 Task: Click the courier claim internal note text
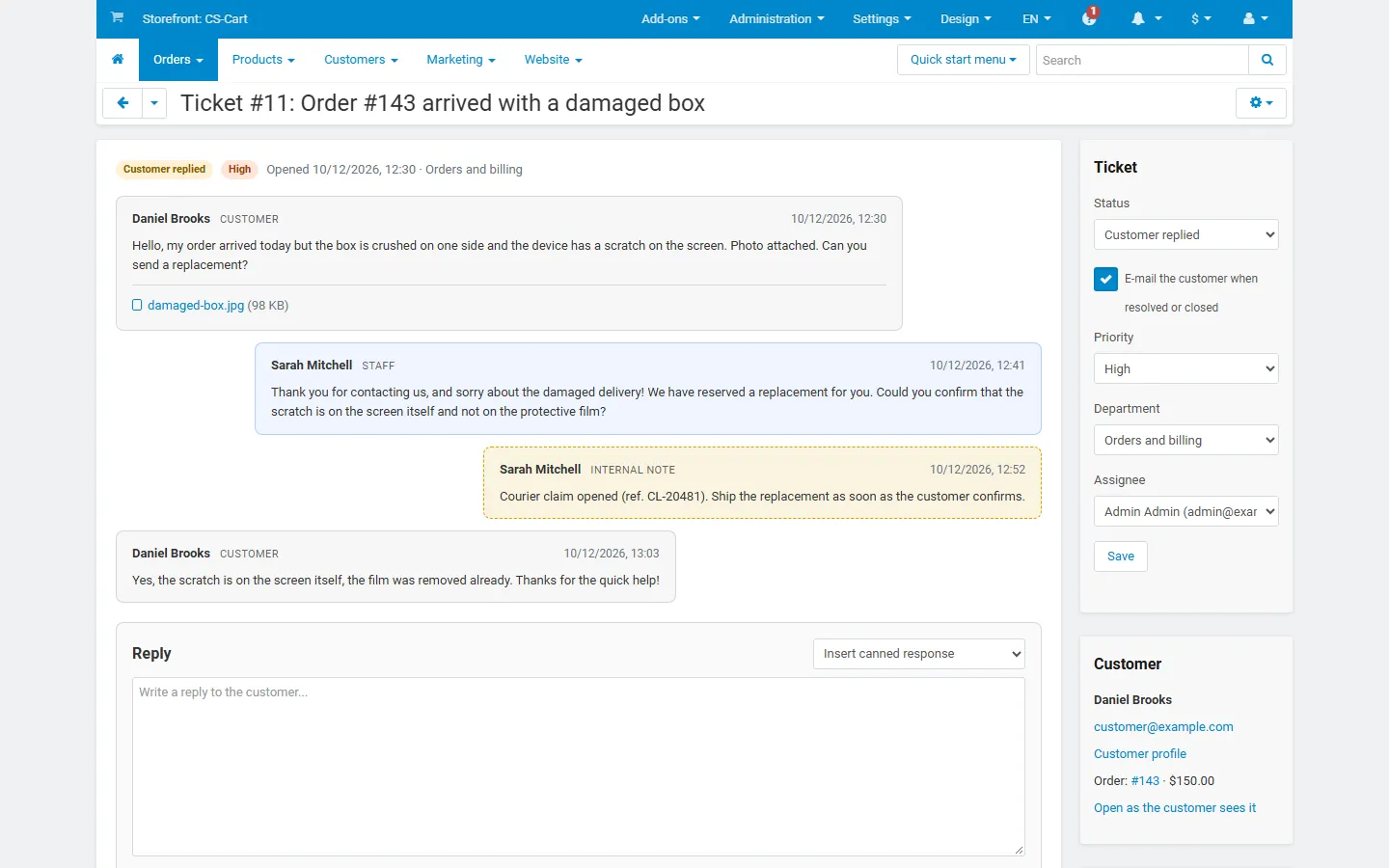click(x=762, y=497)
